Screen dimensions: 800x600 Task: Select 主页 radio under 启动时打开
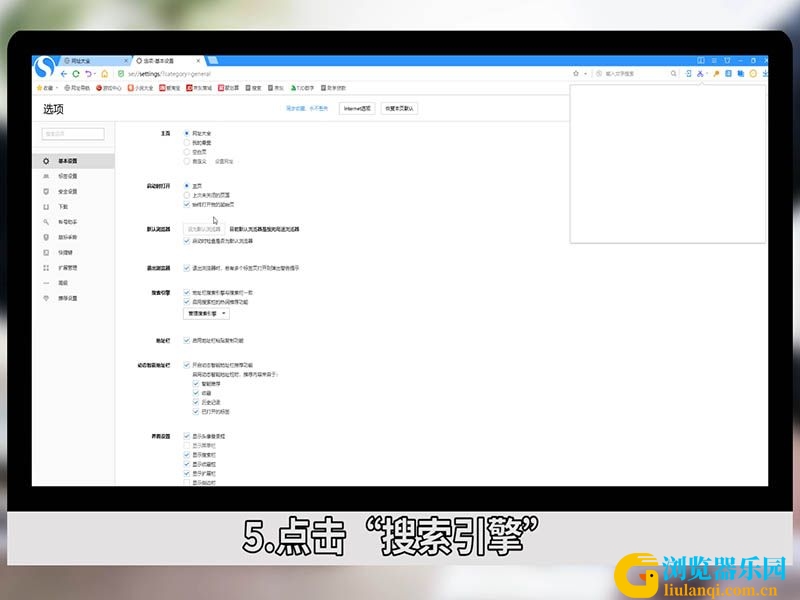point(187,186)
